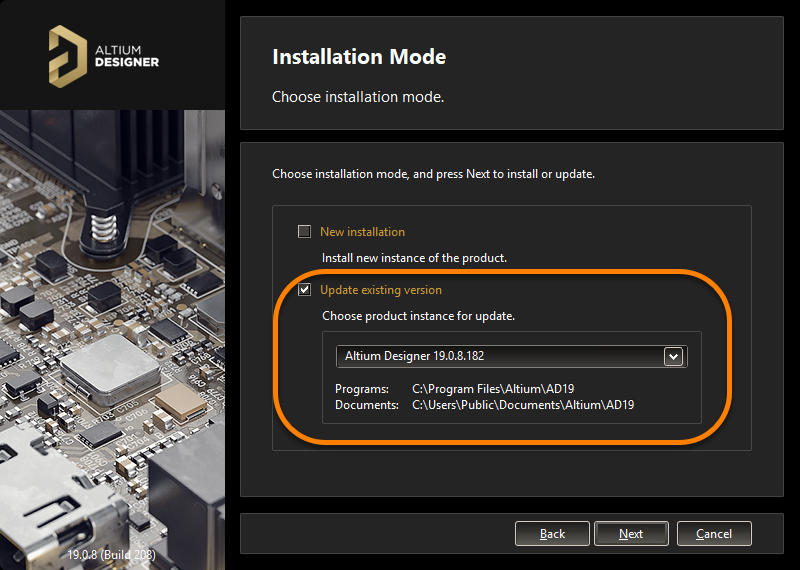The image size is (800, 570).
Task: Click the Update existing version label
Action: click(x=380, y=290)
